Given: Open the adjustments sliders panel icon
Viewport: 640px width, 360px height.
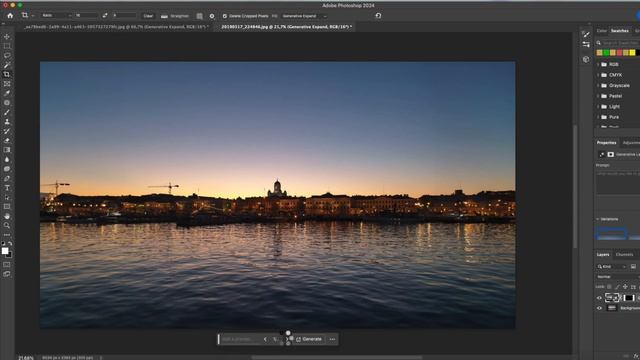Looking at the screenshot, I should pyautogui.click(x=586, y=44).
